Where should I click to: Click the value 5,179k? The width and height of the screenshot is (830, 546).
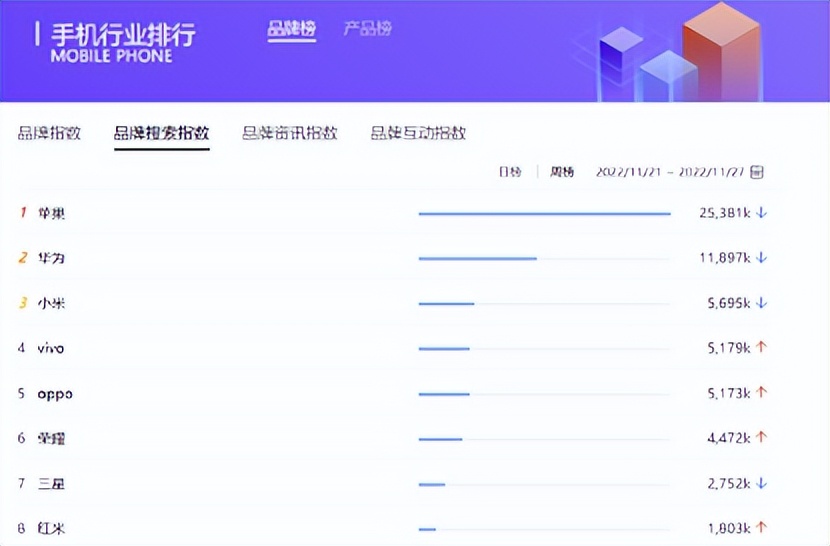(x=729, y=348)
